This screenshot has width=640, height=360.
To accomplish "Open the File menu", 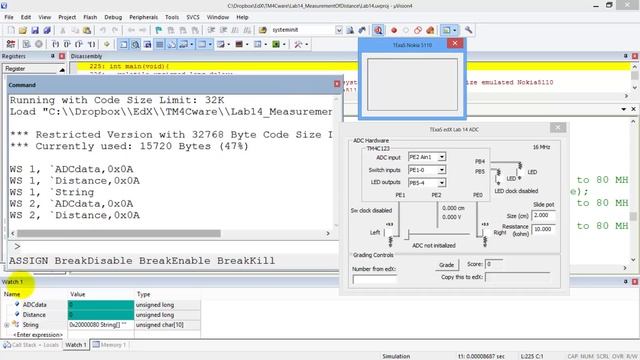I will tap(9, 17).
